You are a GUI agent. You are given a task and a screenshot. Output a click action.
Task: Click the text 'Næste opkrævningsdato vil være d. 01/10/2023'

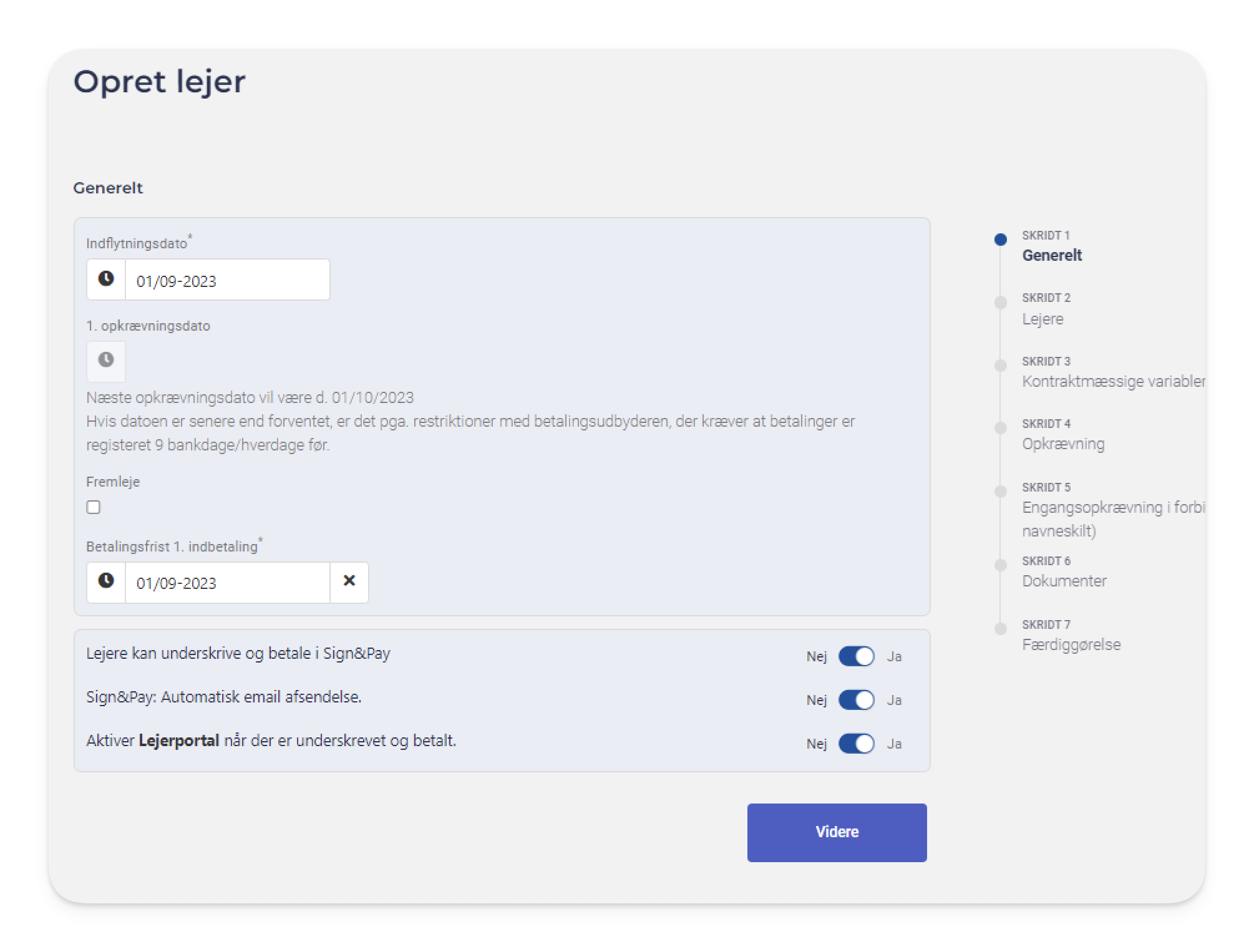click(250, 397)
